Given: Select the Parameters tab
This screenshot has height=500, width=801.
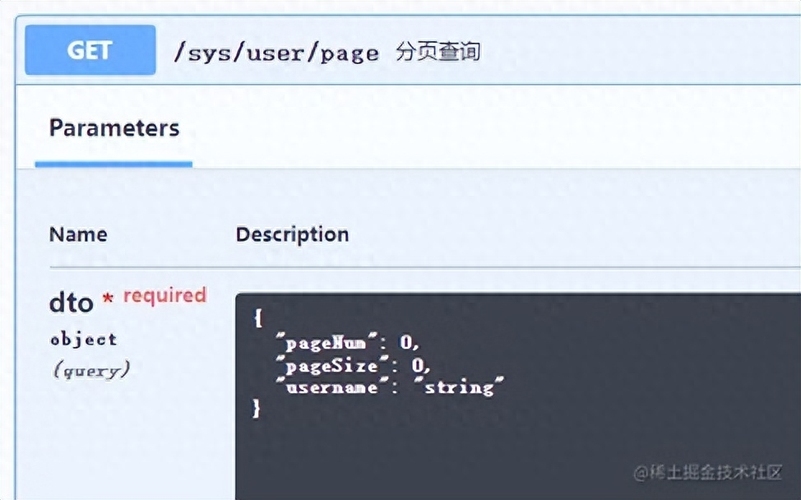Looking at the screenshot, I should 114,128.
